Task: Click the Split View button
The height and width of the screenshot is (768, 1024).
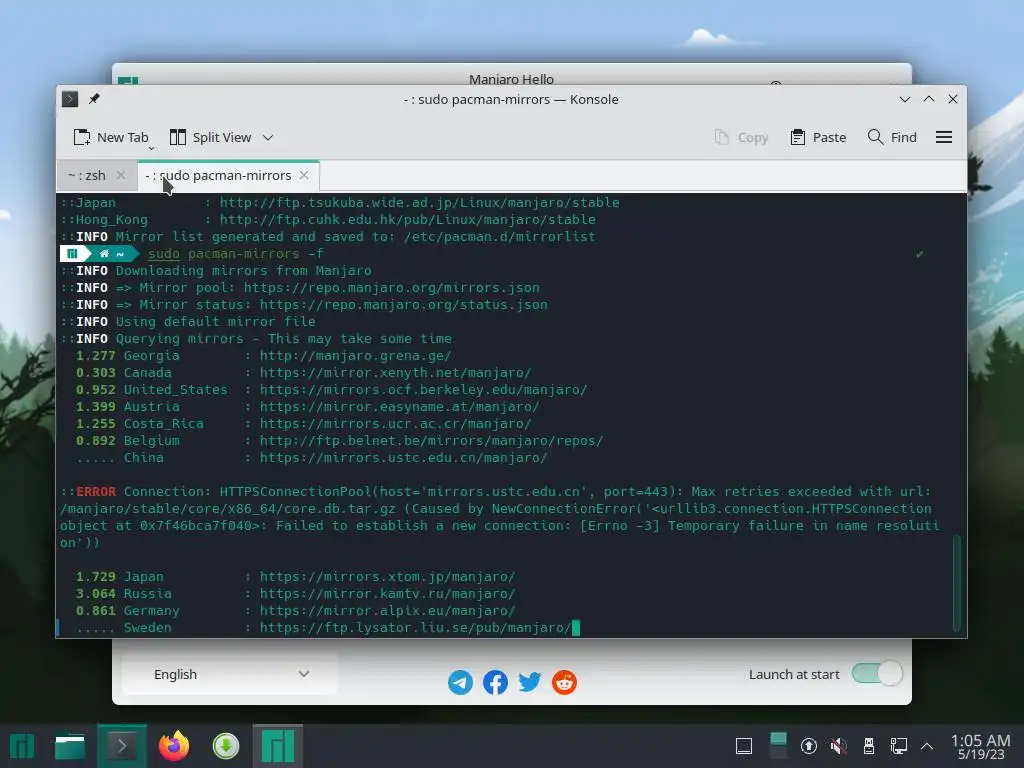Action: pyautogui.click(x=210, y=137)
